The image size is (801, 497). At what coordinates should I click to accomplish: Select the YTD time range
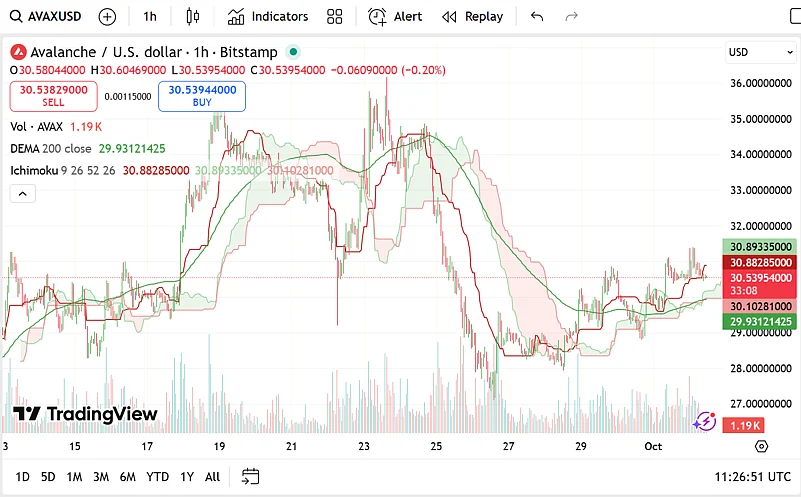pyautogui.click(x=157, y=477)
